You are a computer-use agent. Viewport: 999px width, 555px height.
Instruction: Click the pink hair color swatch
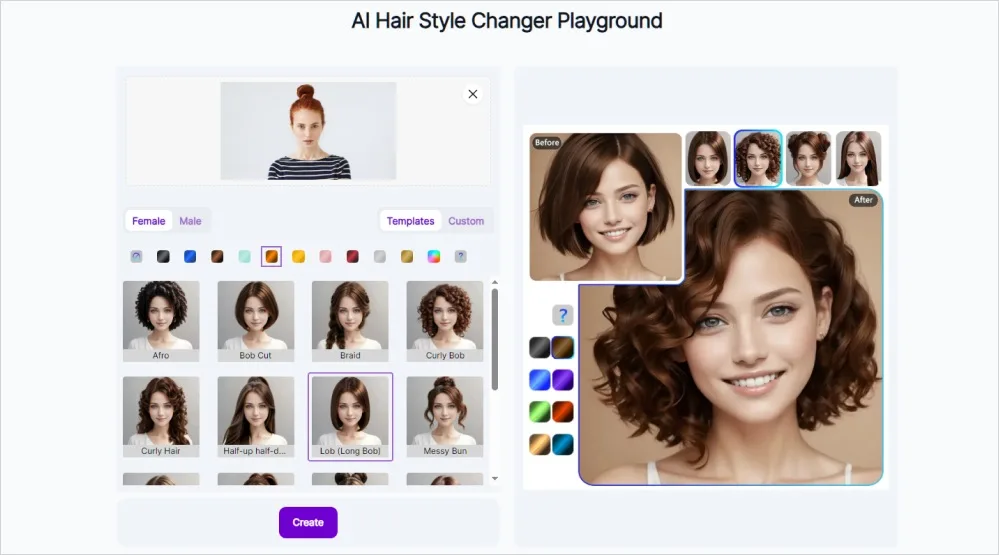point(325,257)
